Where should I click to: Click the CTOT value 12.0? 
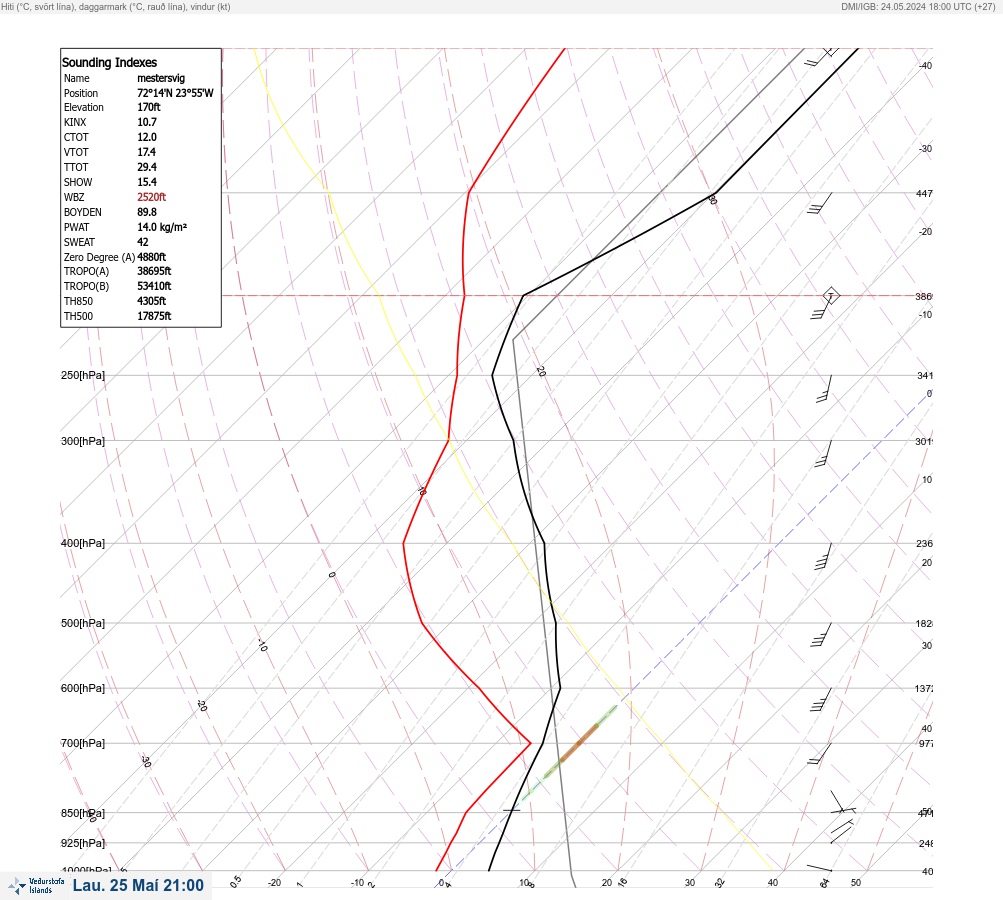[x=147, y=137]
